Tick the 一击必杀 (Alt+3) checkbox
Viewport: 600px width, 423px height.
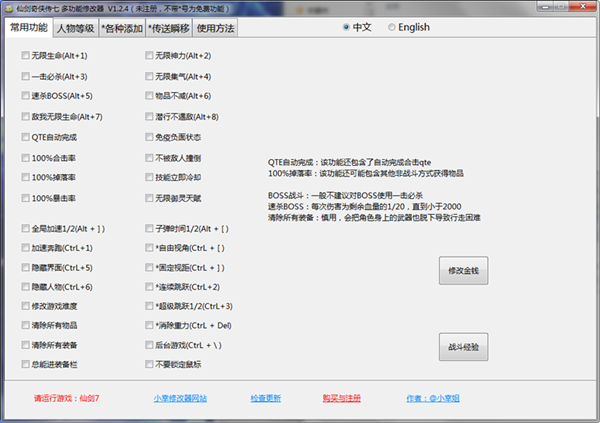(x=25, y=76)
